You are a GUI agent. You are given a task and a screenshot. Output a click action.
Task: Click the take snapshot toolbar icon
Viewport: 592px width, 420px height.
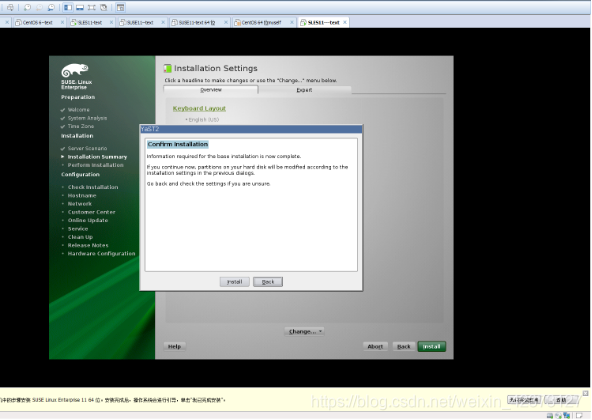pos(27,7)
